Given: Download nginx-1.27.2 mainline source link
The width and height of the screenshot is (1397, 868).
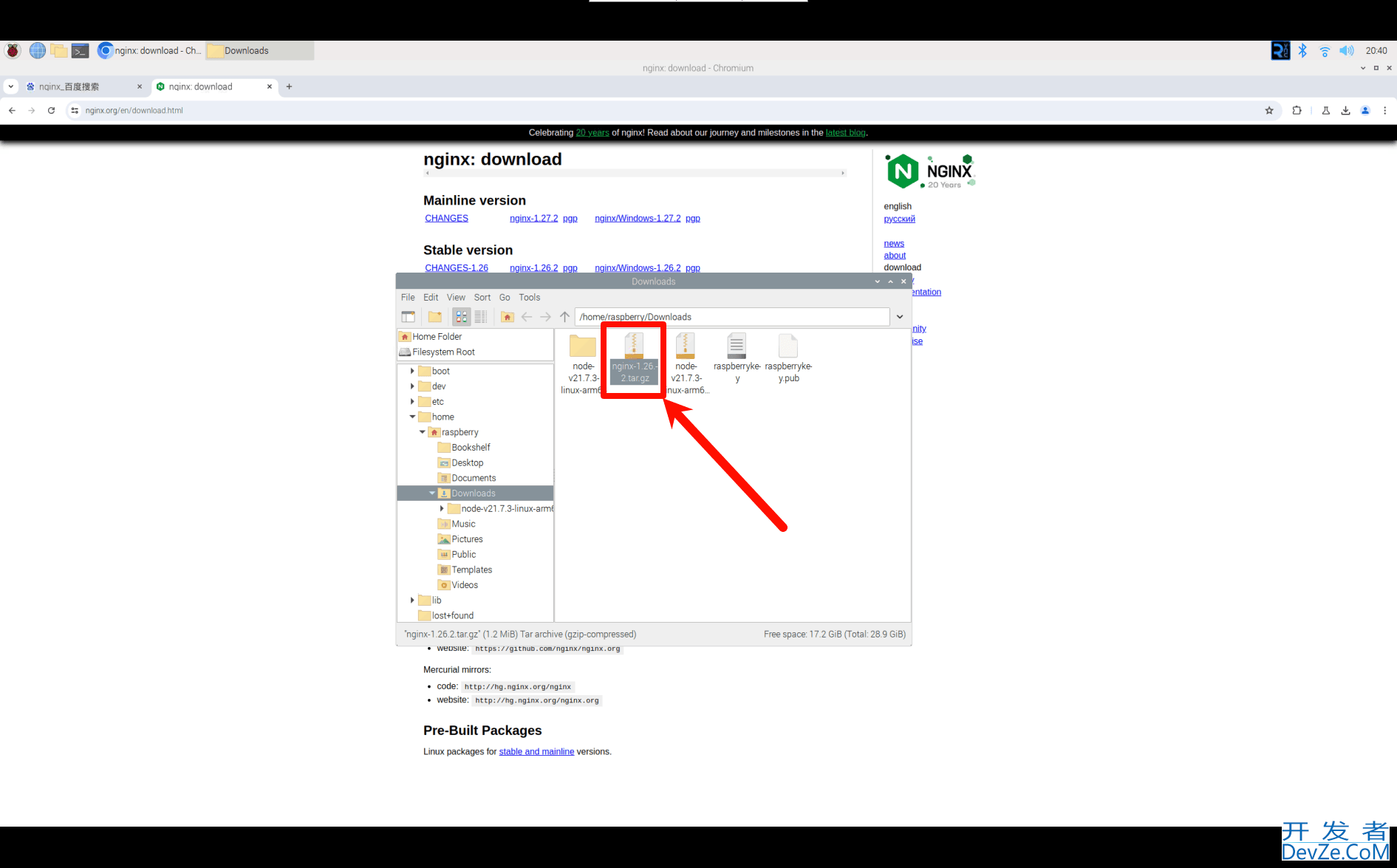Looking at the screenshot, I should point(533,218).
